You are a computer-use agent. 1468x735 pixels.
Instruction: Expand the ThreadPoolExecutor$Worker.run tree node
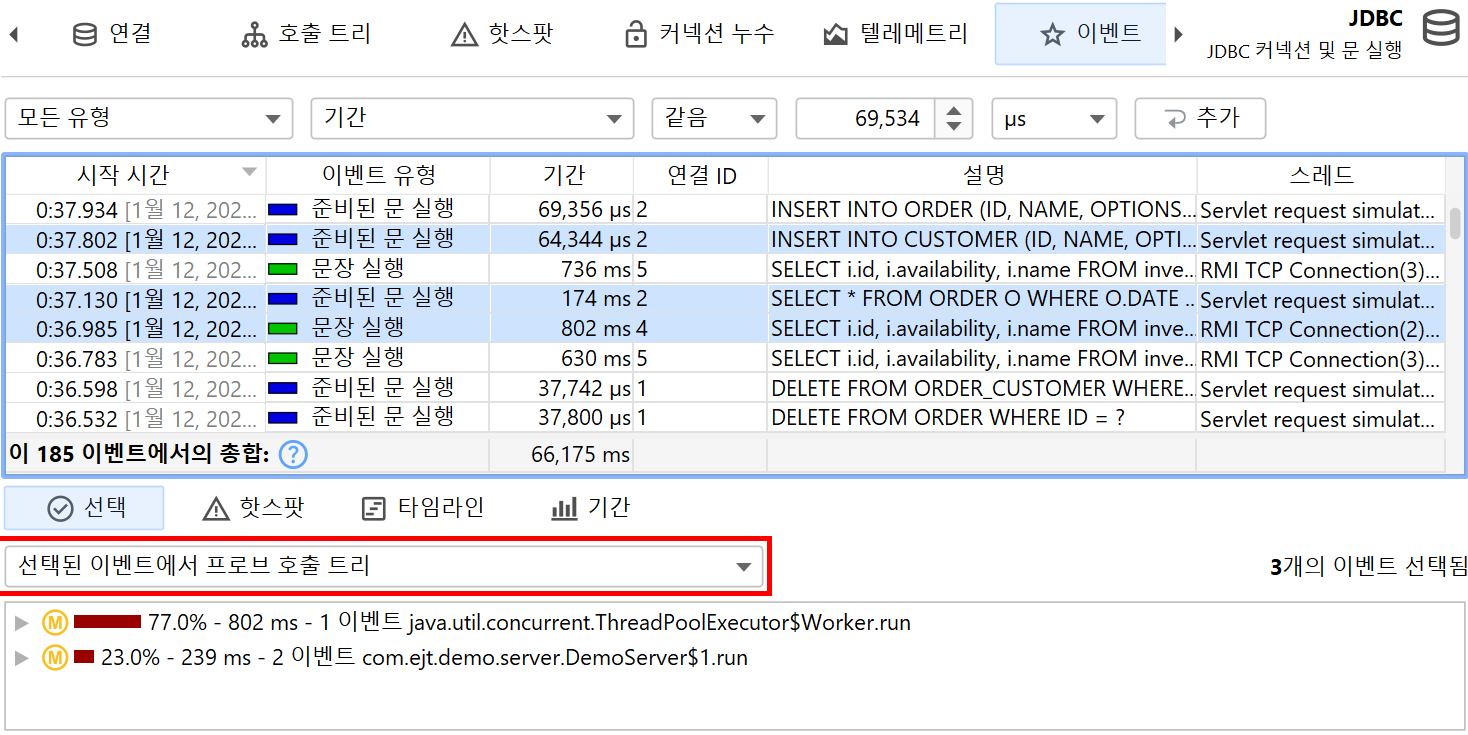pos(22,623)
